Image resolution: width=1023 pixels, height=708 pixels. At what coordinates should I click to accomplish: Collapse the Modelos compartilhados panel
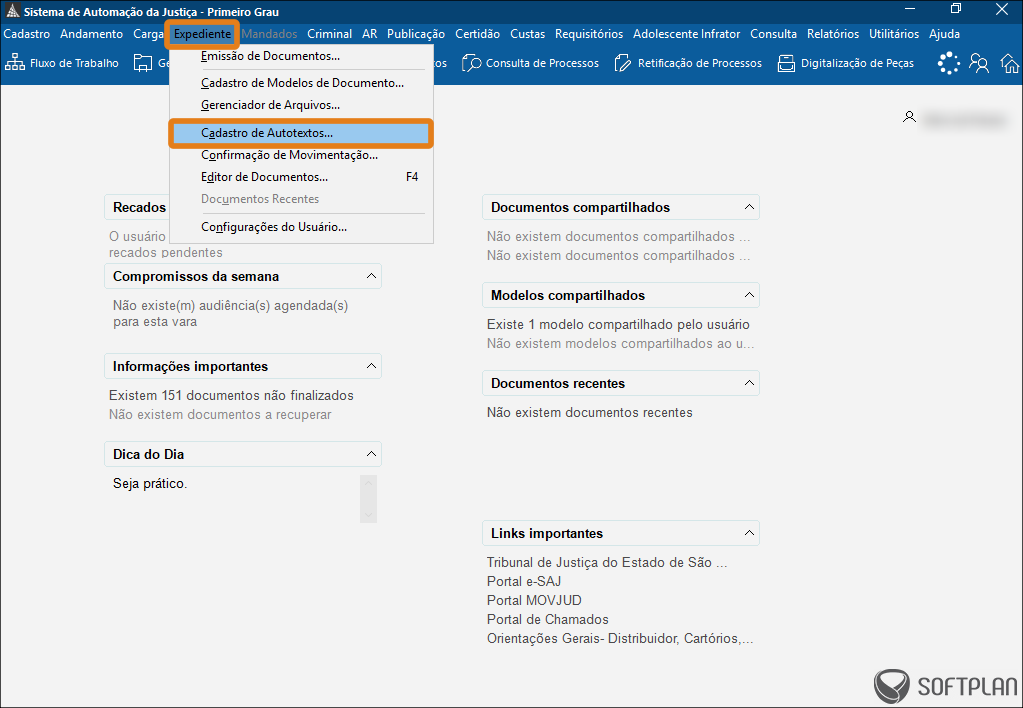tap(749, 295)
